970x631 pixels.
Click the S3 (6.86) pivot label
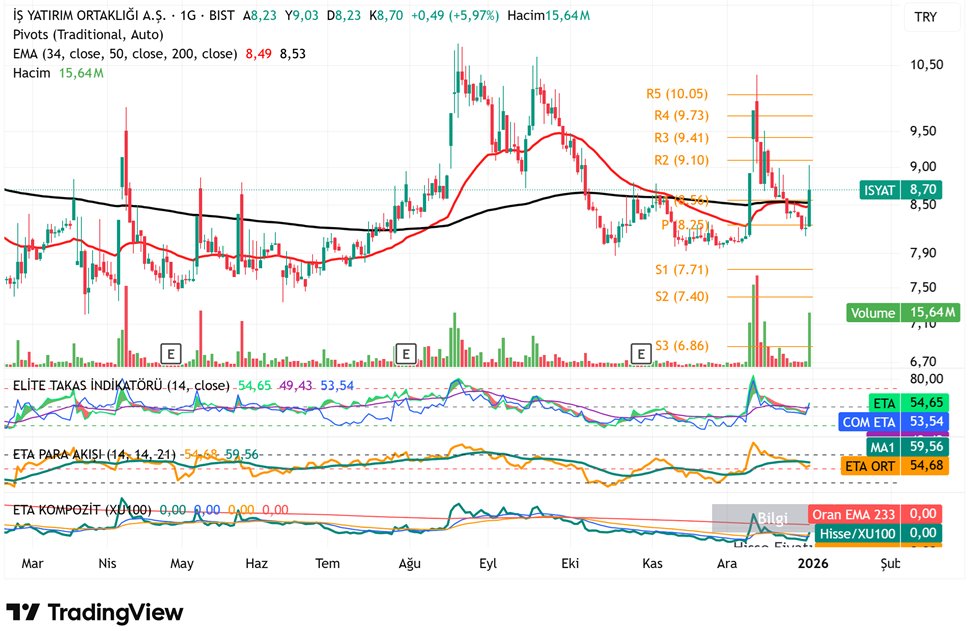pos(682,346)
